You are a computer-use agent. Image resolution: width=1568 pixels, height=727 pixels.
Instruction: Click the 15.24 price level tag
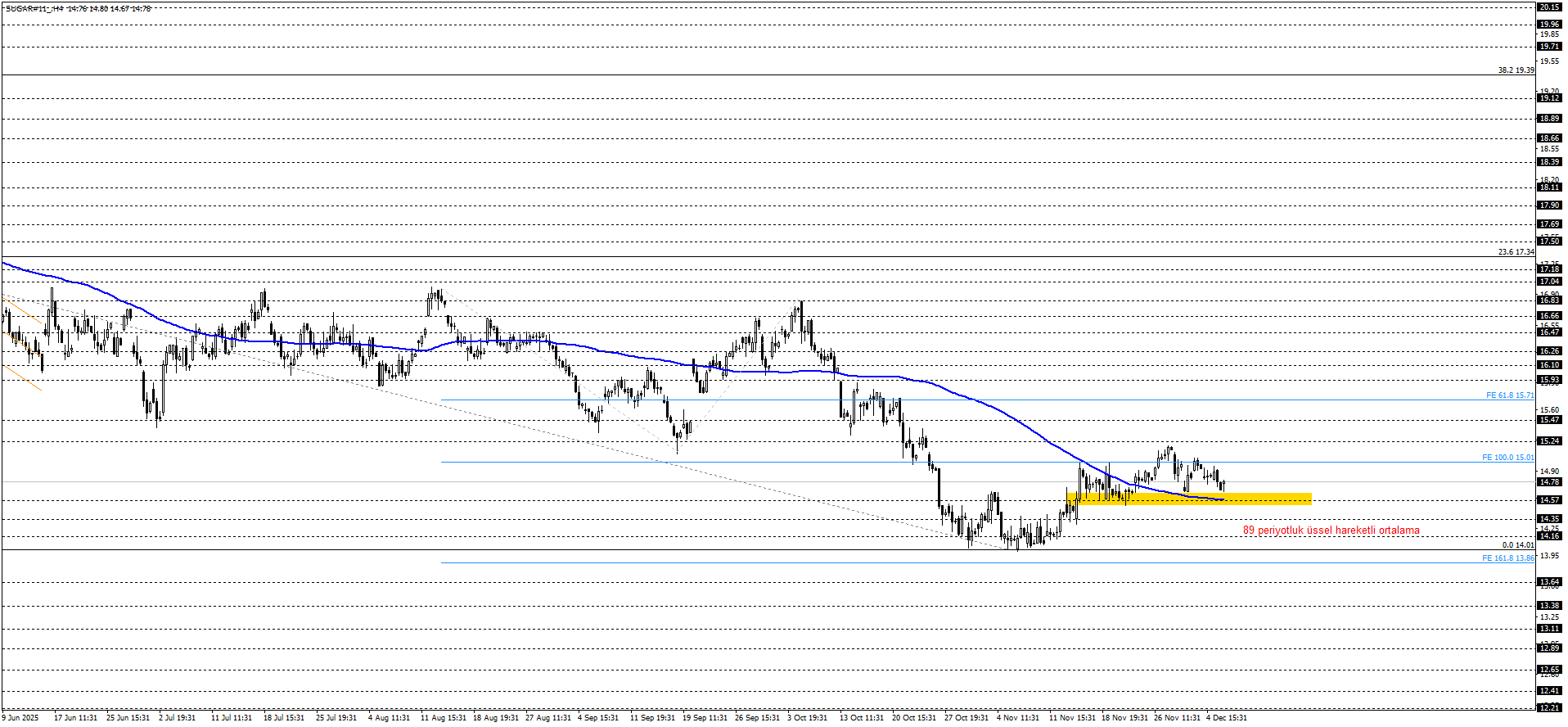tap(1549, 441)
